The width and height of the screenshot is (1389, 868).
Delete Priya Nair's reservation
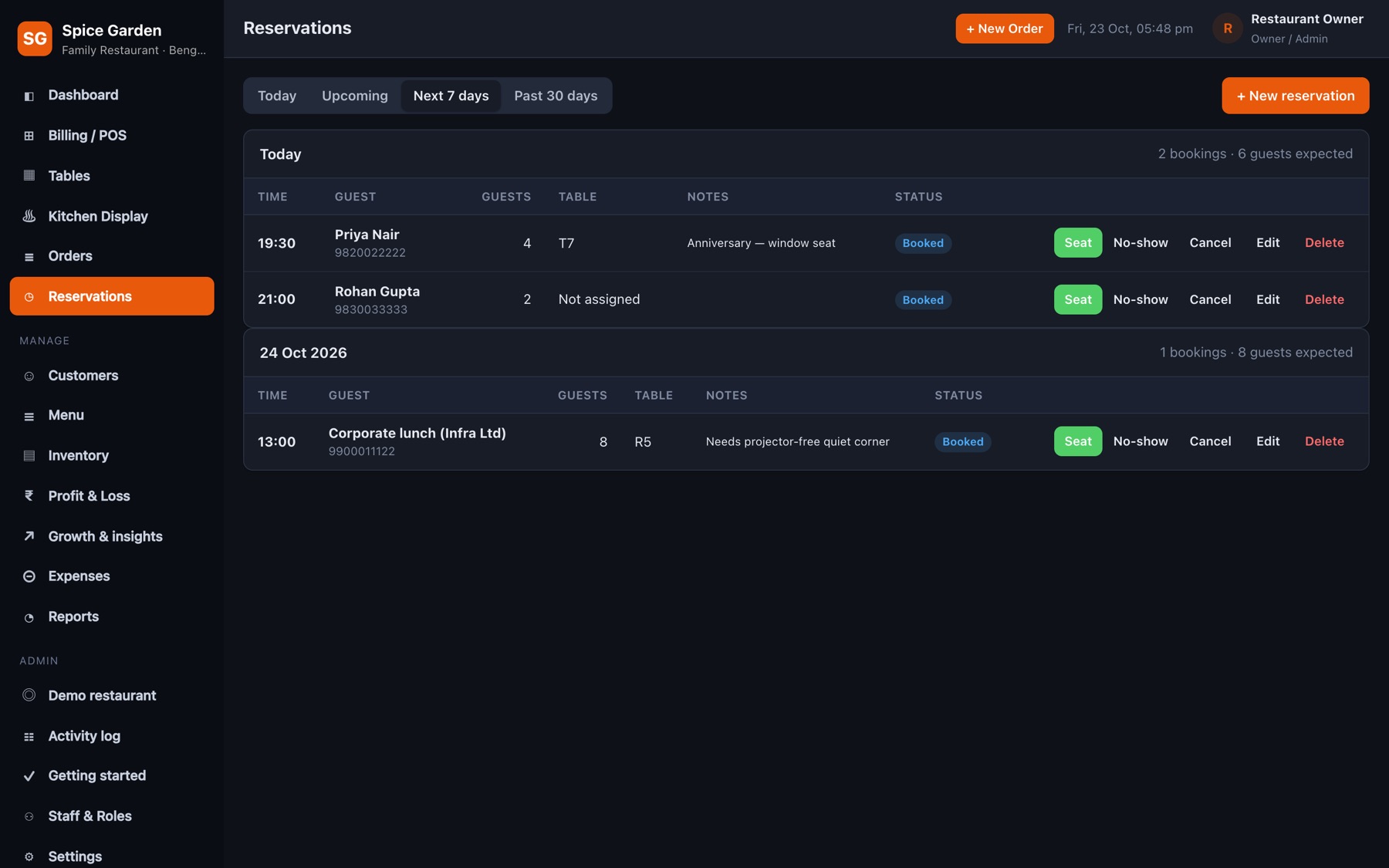[x=1324, y=243]
